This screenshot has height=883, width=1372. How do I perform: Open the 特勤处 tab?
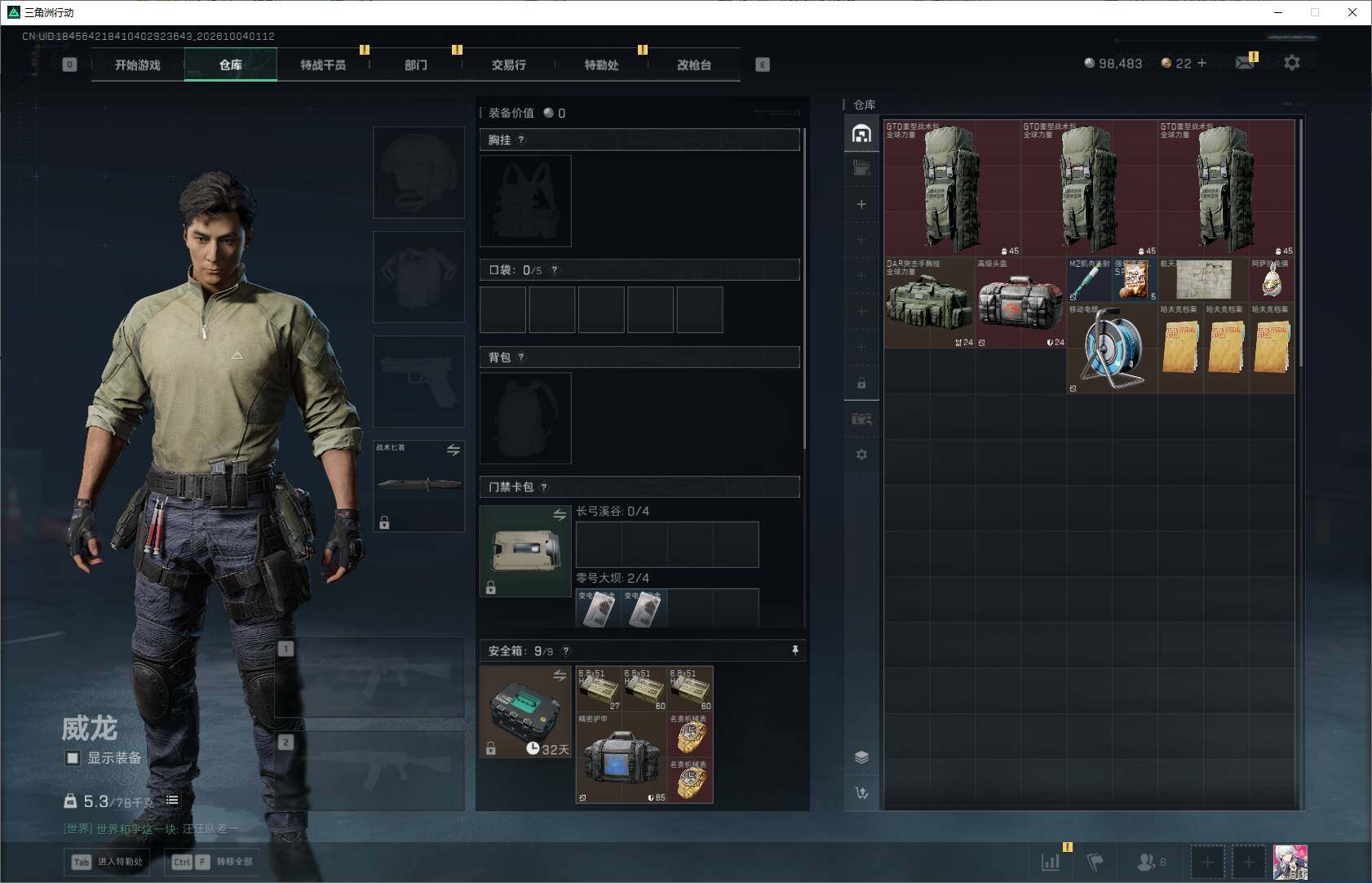(x=601, y=64)
